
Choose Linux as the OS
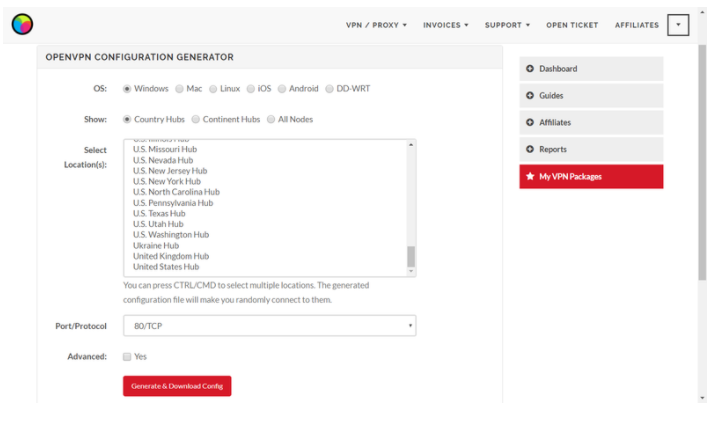pyautogui.click(x=213, y=89)
